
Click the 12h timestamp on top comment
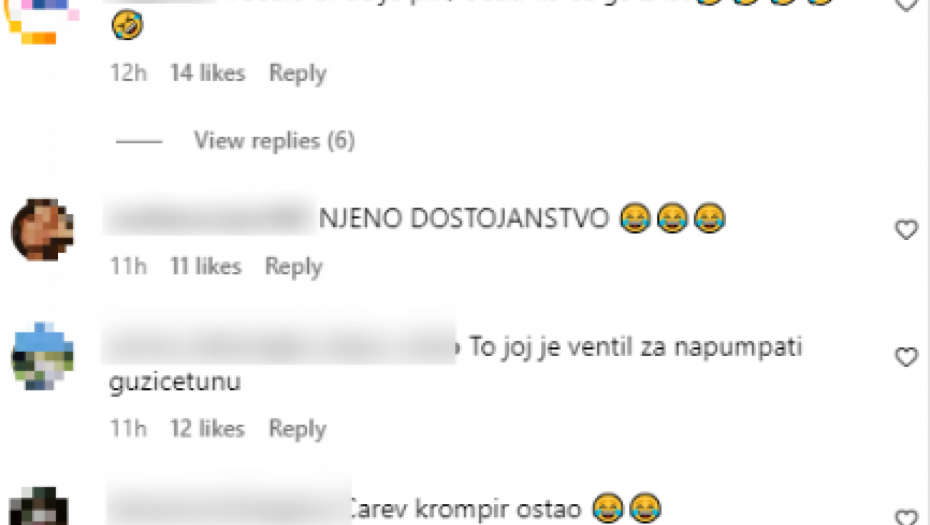click(x=128, y=73)
